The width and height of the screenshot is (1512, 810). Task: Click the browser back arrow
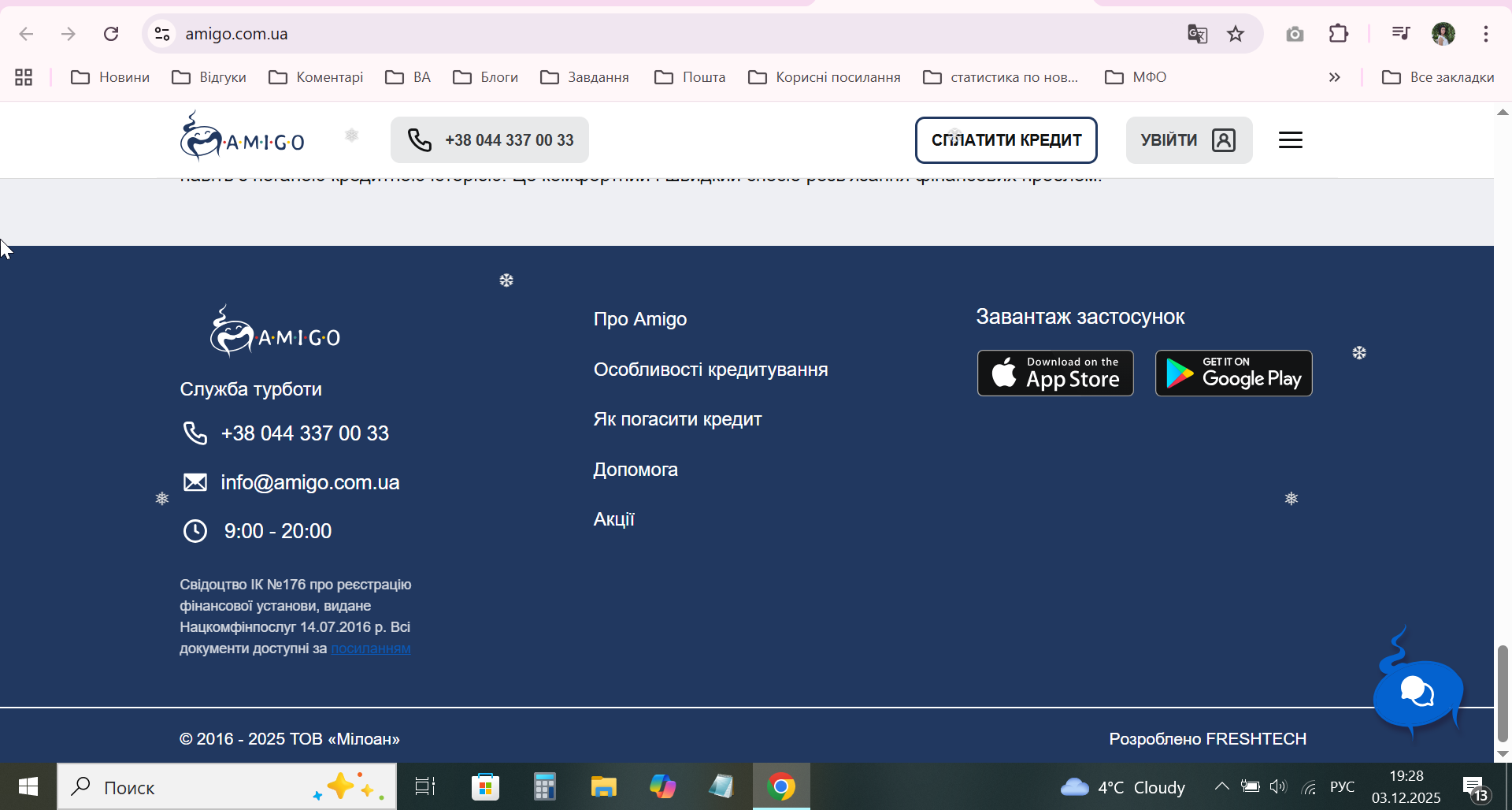click(x=26, y=34)
